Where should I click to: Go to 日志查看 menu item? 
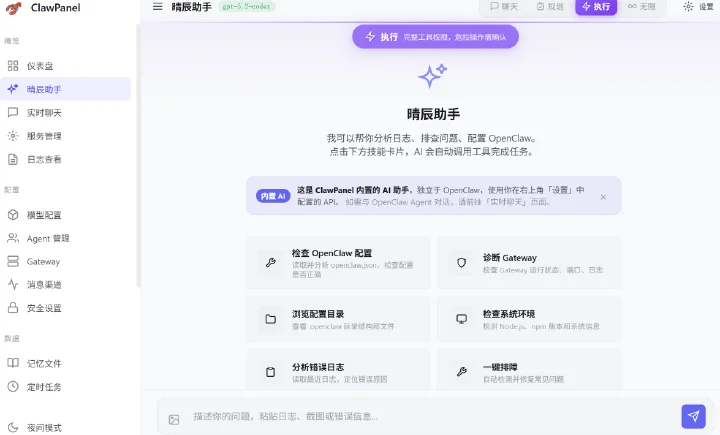(x=65, y=159)
